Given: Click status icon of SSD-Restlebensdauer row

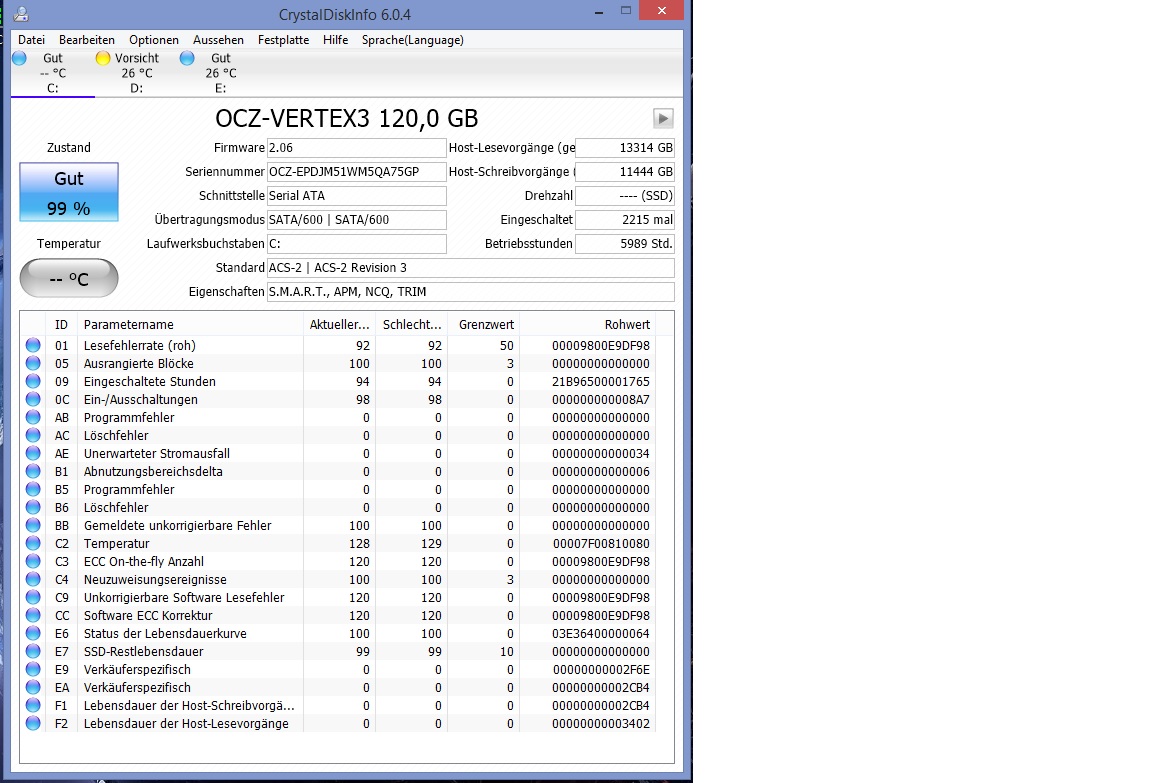Looking at the screenshot, I should point(33,651).
